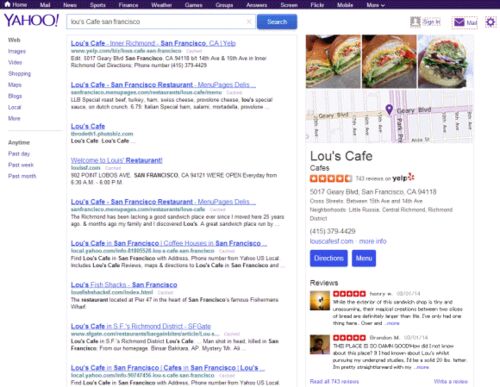Select Video in left sidebar
The height and width of the screenshot is (387, 500).
pos(15,62)
